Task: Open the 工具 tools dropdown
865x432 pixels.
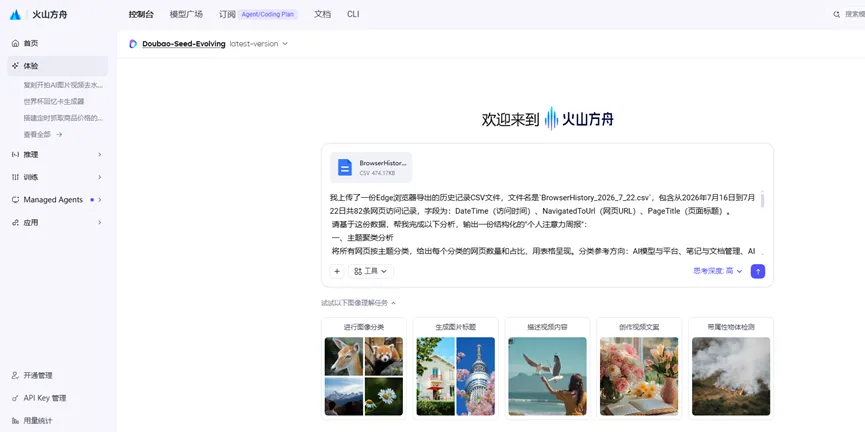Action: tap(371, 271)
